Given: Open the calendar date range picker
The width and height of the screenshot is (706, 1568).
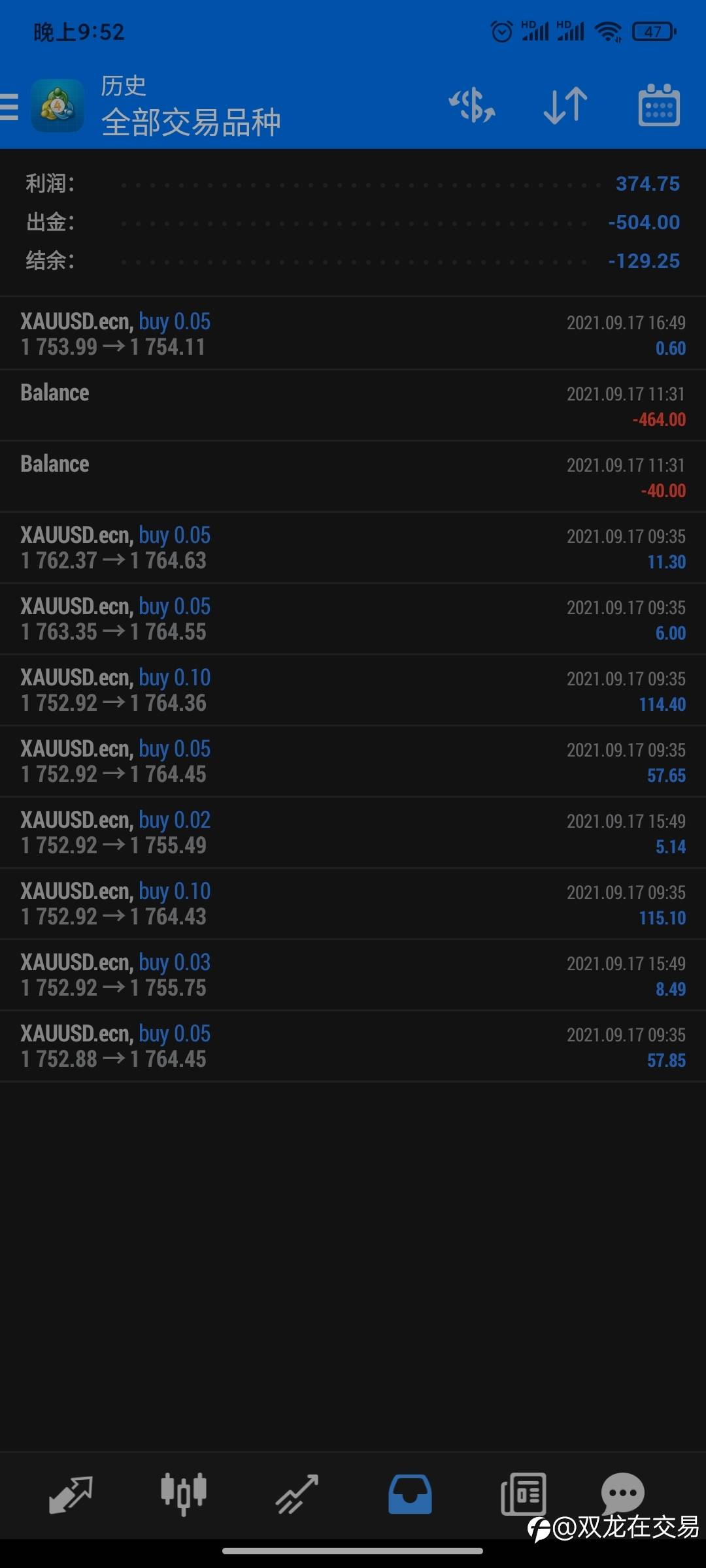Looking at the screenshot, I should 658,106.
